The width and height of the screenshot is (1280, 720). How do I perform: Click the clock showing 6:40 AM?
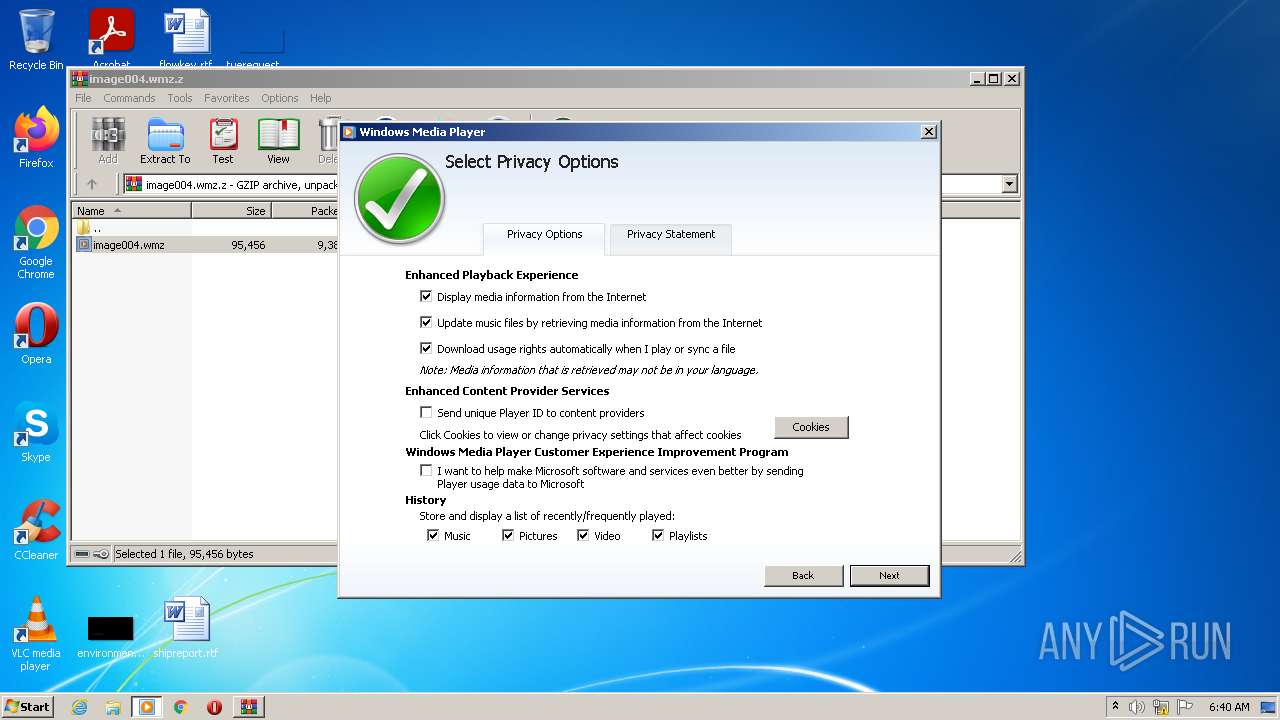pos(1228,707)
